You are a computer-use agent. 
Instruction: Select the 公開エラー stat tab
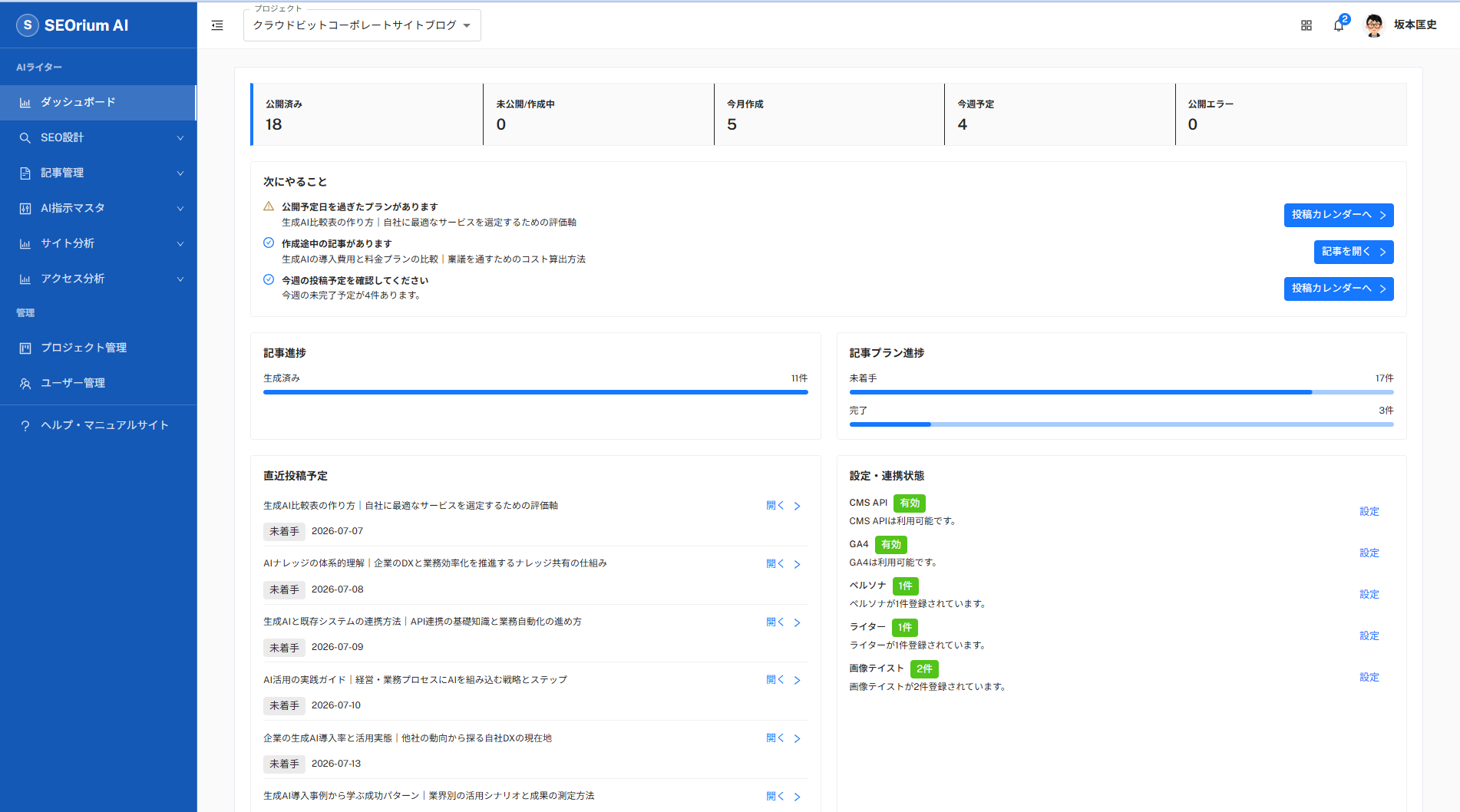tap(1291, 114)
